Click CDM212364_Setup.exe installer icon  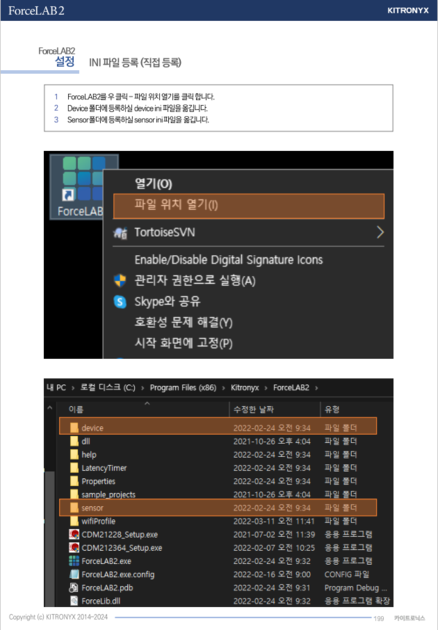[x=74, y=548]
